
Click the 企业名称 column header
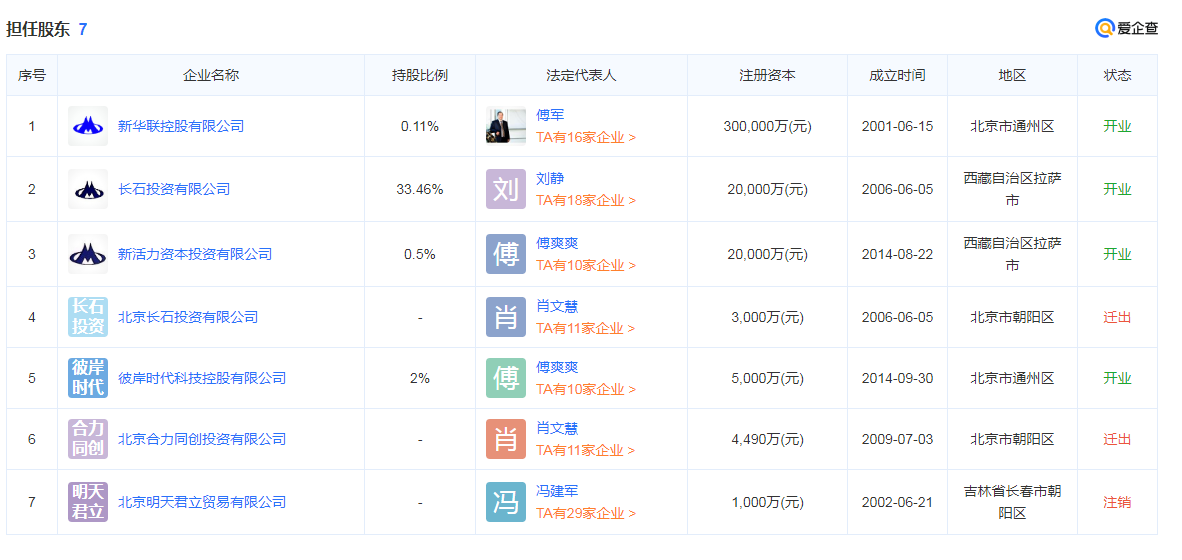[211, 75]
